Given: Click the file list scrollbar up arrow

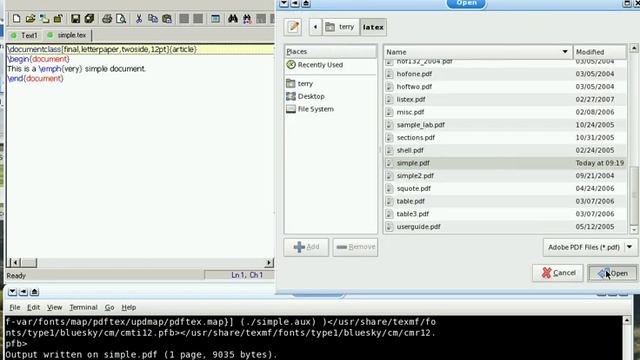Looking at the screenshot, I should [x=634, y=48].
